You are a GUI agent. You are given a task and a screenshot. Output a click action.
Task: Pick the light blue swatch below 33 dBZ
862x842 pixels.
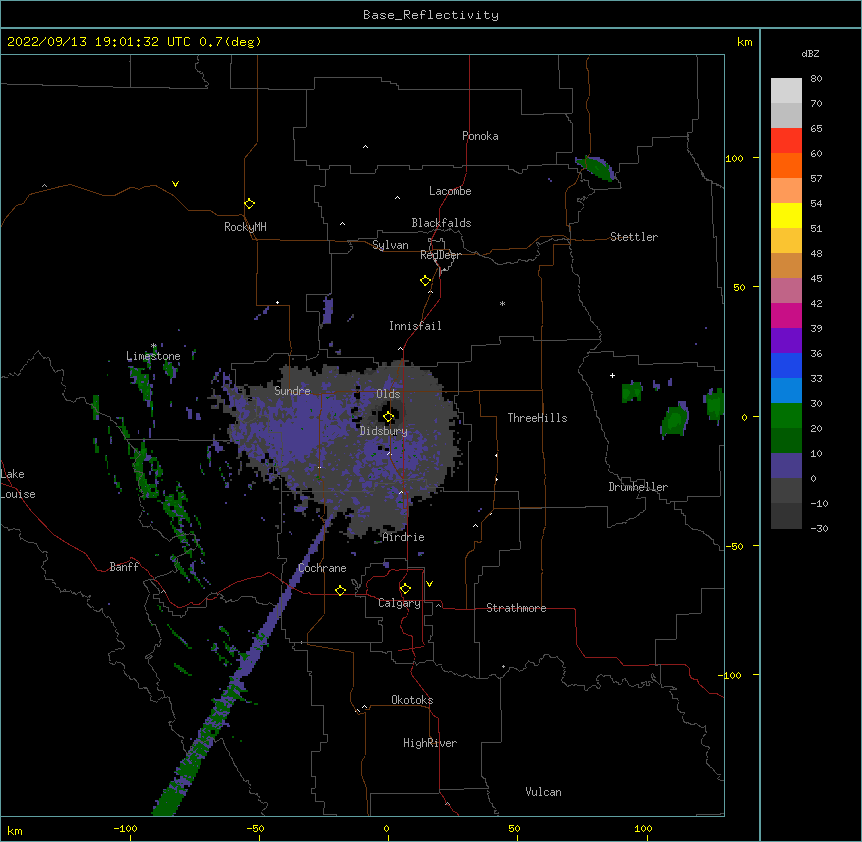(x=786, y=391)
